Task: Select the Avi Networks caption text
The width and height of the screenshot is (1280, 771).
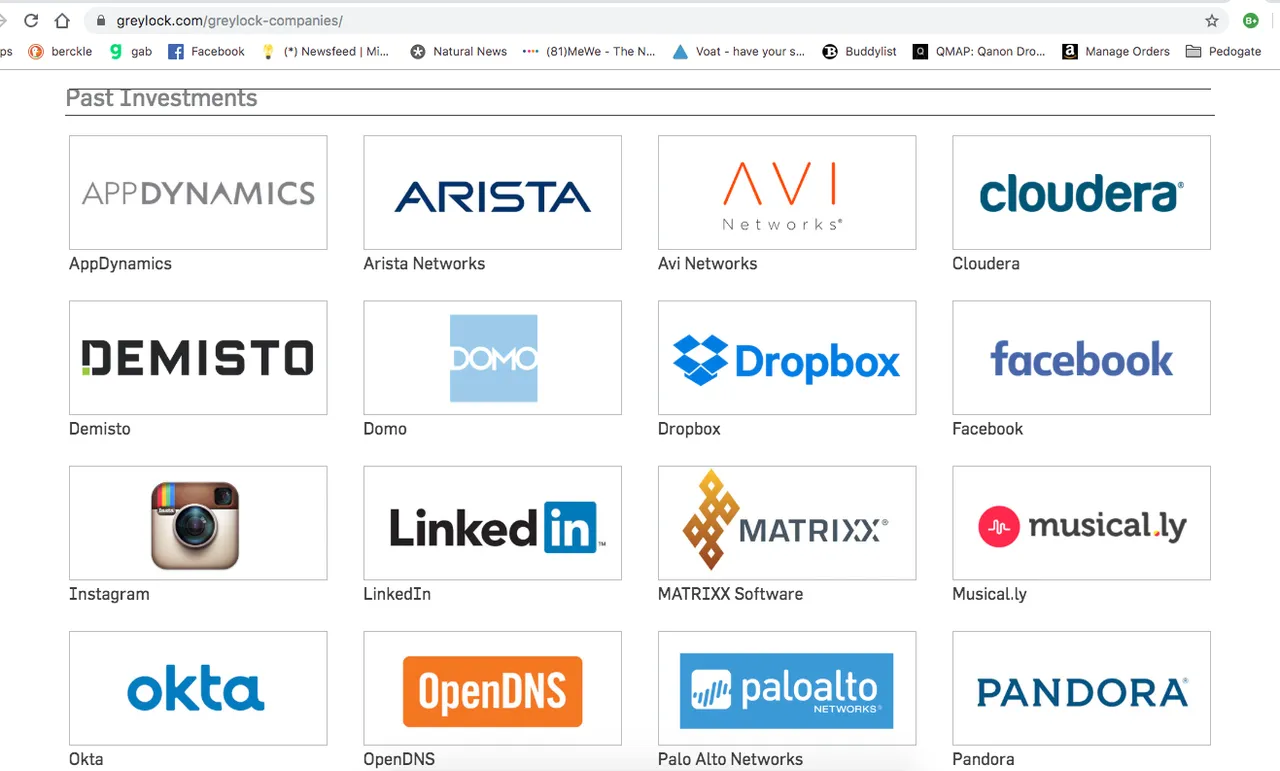Action: tap(707, 264)
